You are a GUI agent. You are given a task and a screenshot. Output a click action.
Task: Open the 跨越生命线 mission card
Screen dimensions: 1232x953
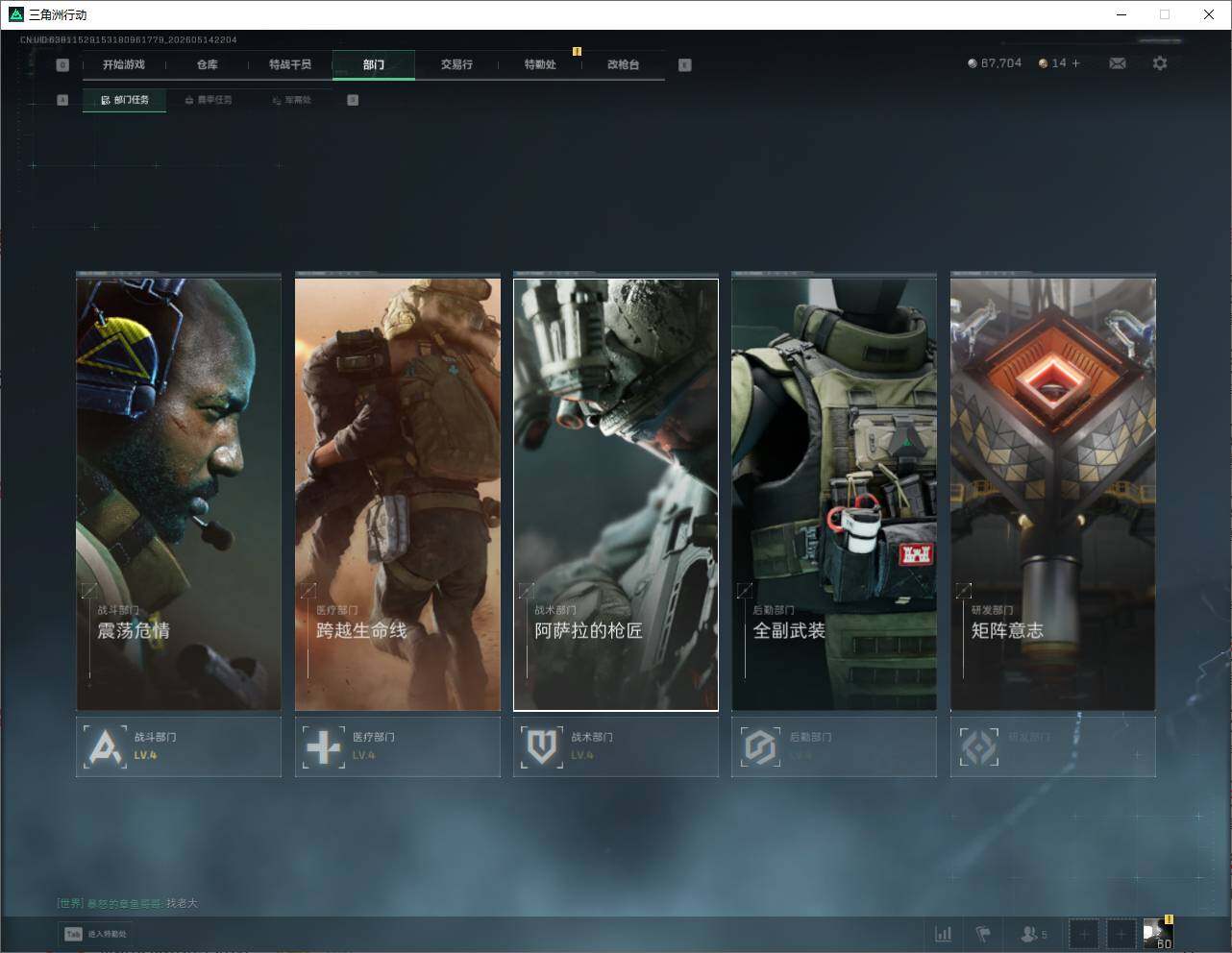point(398,494)
